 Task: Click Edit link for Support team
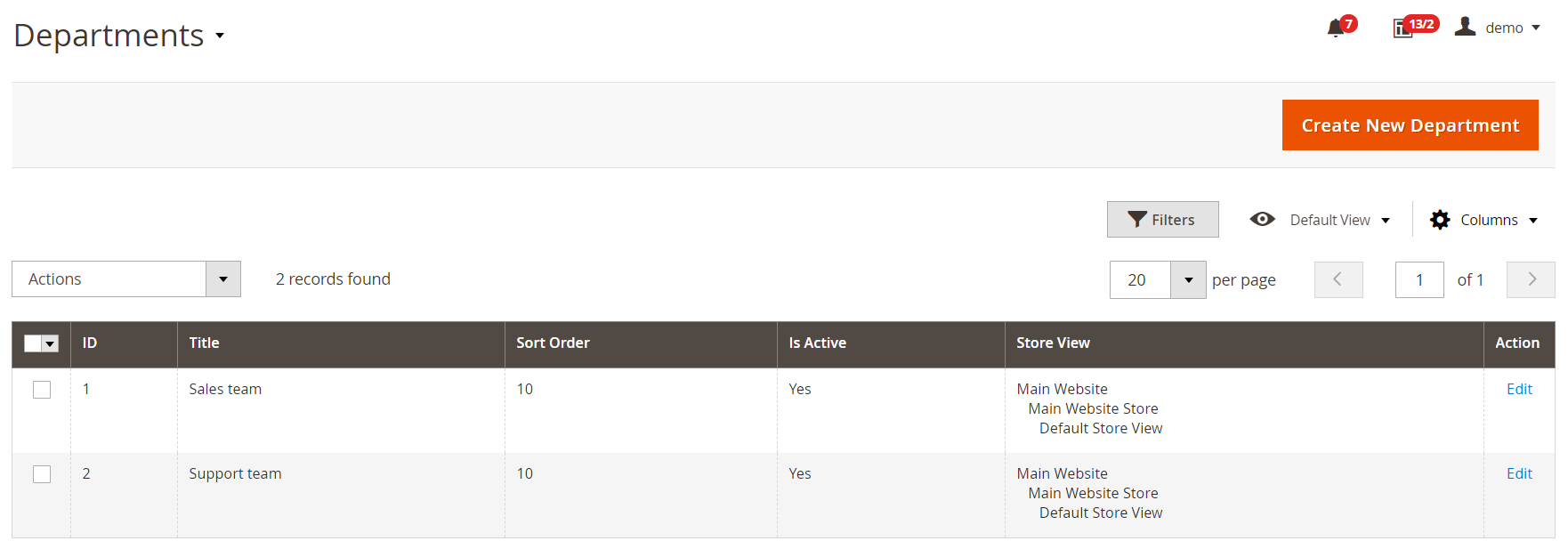click(1519, 474)
